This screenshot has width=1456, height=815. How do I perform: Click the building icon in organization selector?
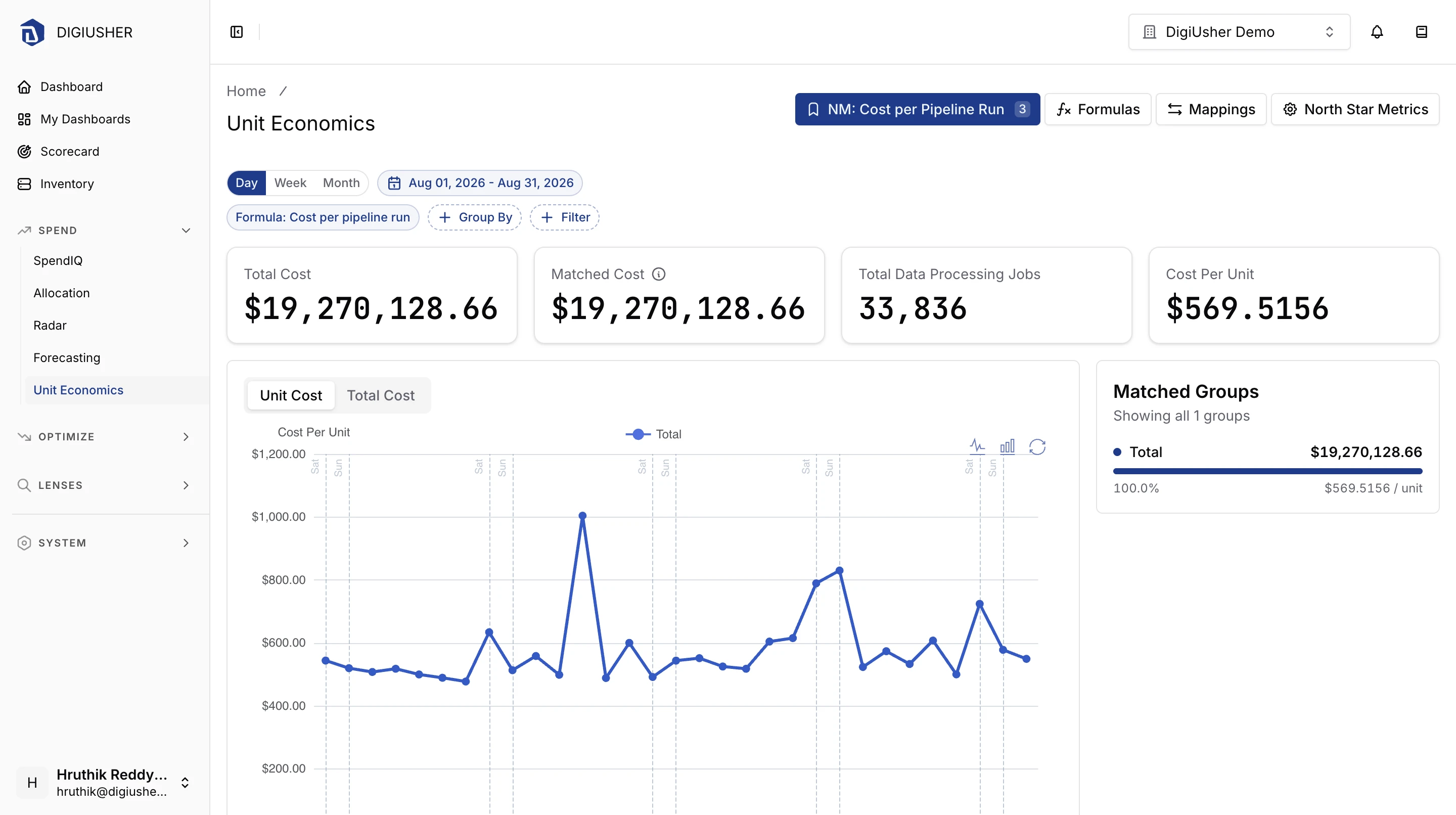pyautogui.click(x=1149, y=32)
